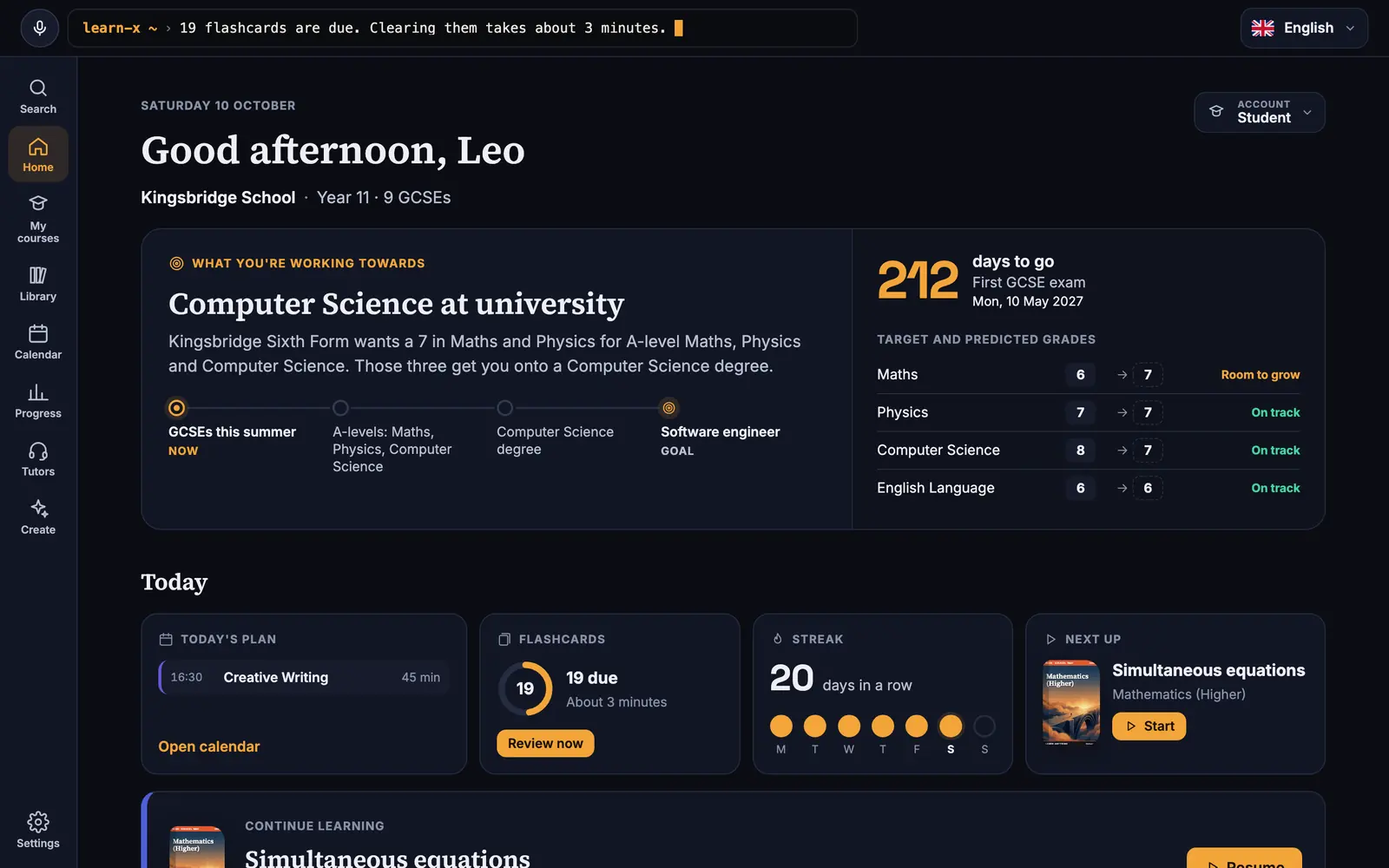Start the Simultaneous equations lesson
Screen dimensions: 1389x868
click(x=1149, y=727)
